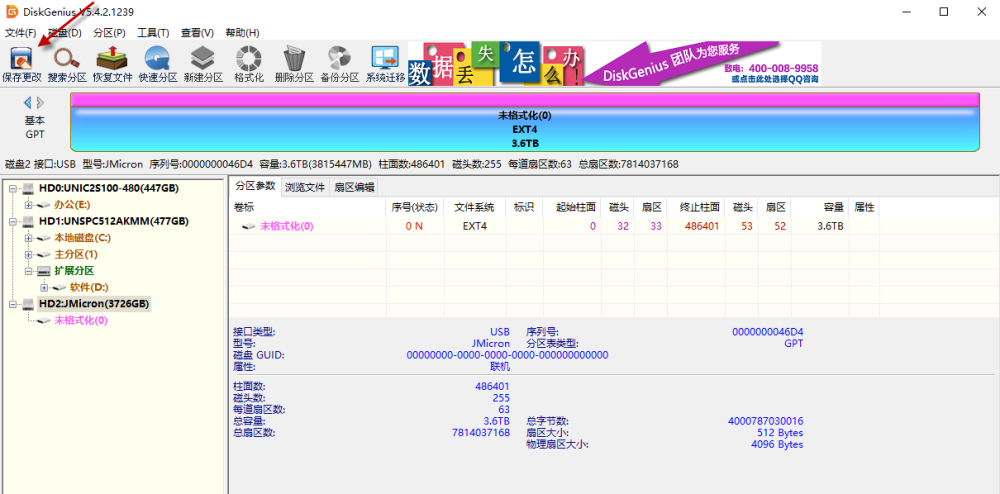This screenshot has width=1000, height=494.
Task: Click the 终止柱面 column header
Action: (x=695, y=207)
